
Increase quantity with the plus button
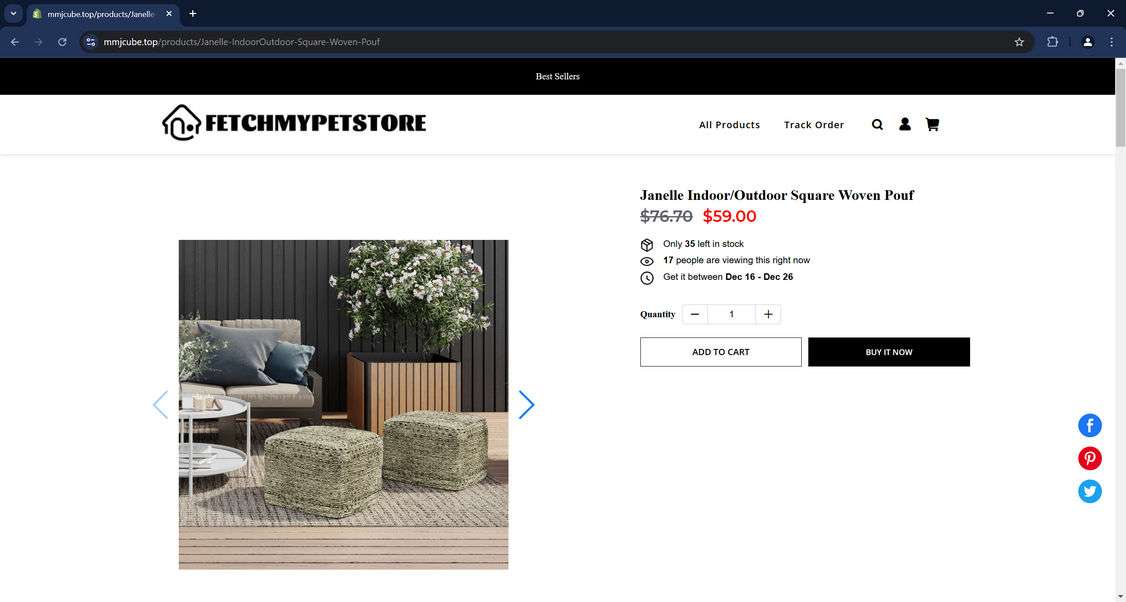point(768,314)
